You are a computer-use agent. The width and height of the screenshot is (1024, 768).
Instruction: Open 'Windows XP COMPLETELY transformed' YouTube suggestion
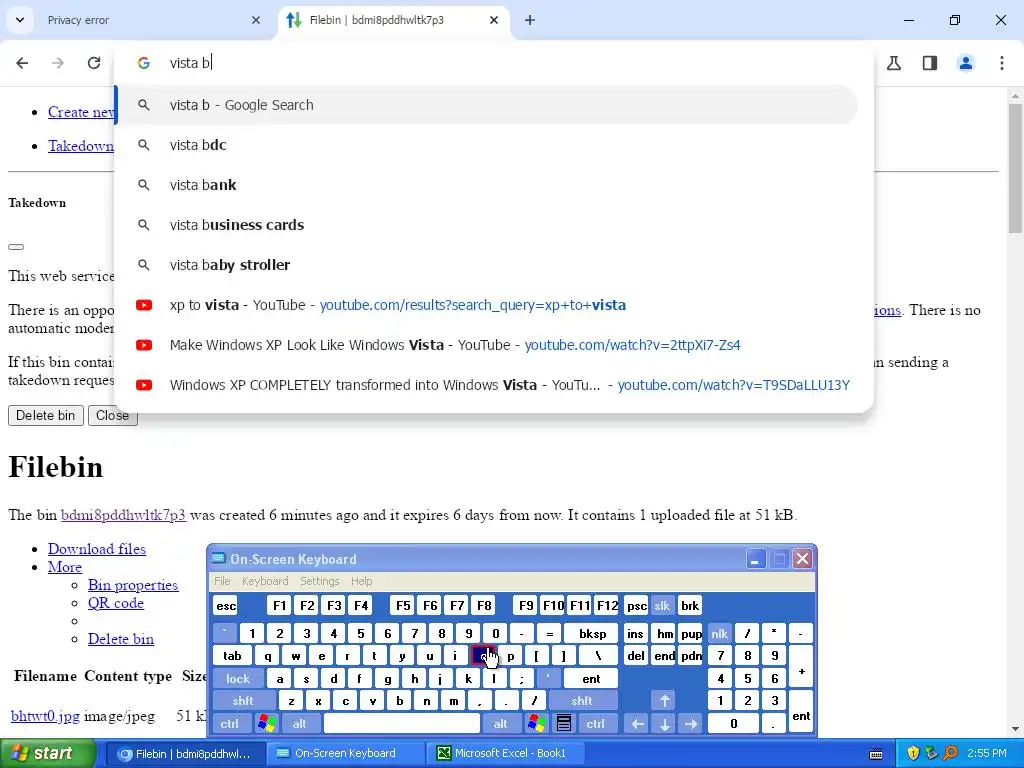487,385
